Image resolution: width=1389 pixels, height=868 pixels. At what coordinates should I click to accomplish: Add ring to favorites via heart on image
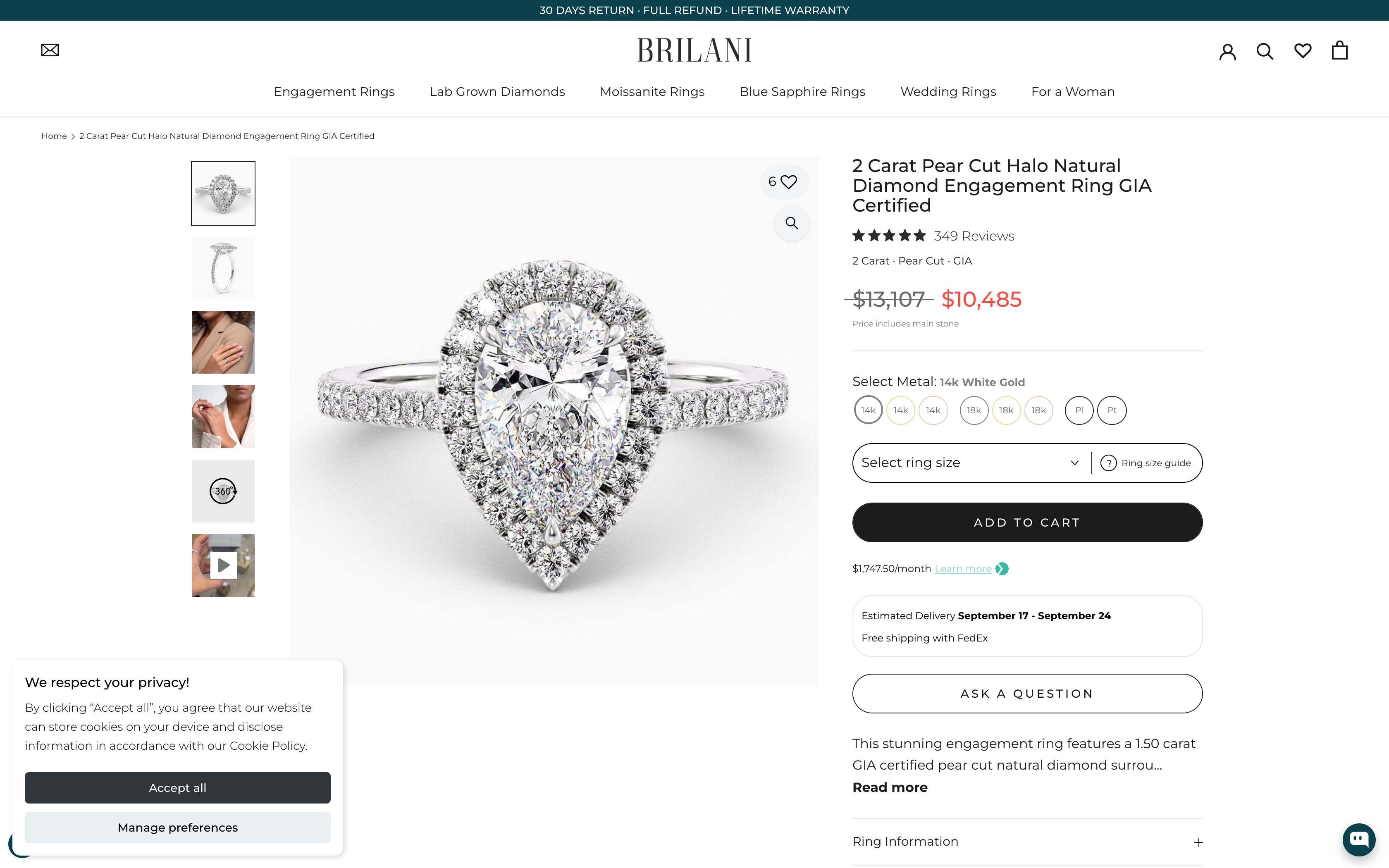point(789,181)
